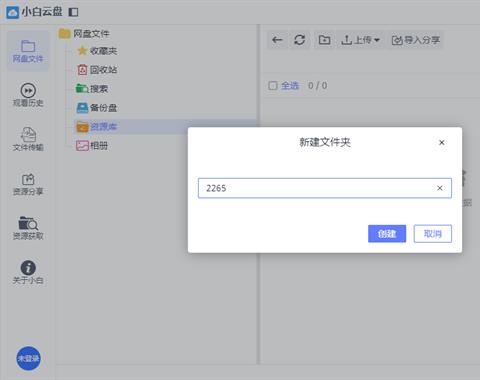Clear the folder name input
Viewport: 480px width, 380px height.
(440, 188)
